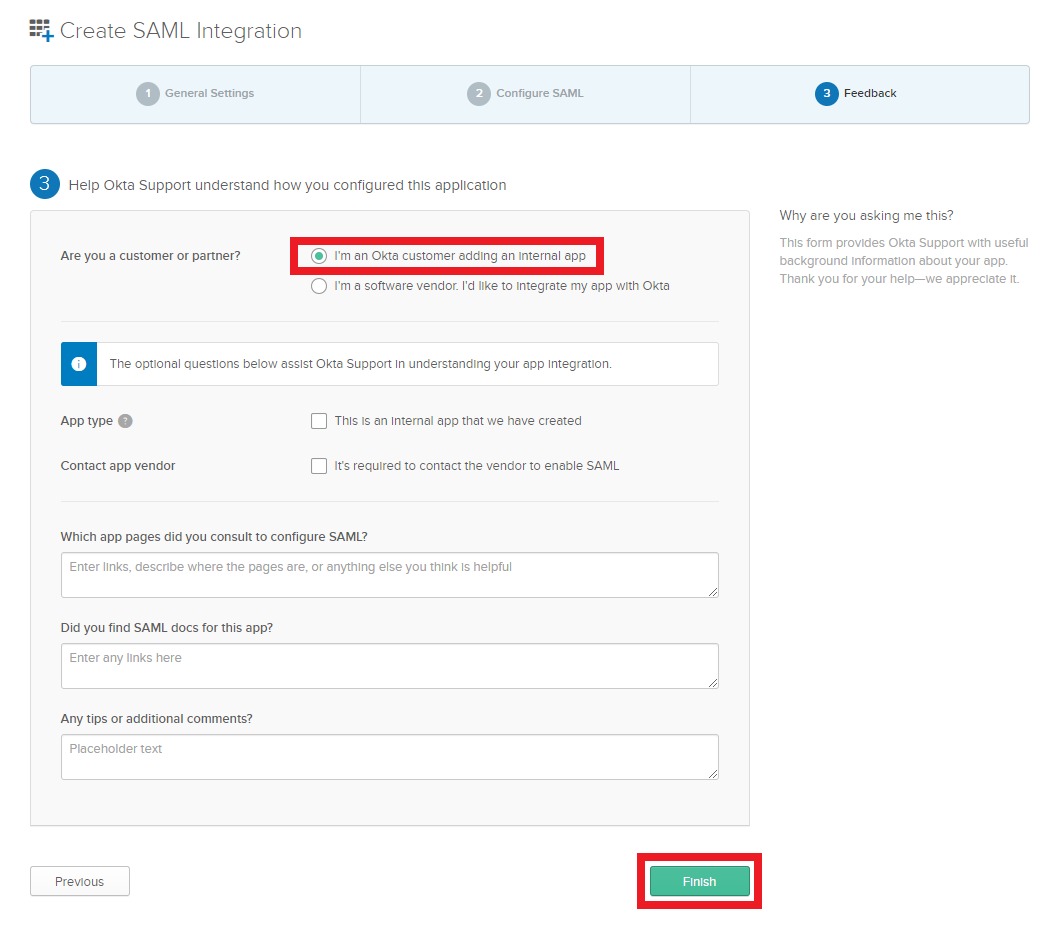Screen dimensions: 1038x937
Task: Click the large step 3 badge beside heading
Action: point(44,184)
